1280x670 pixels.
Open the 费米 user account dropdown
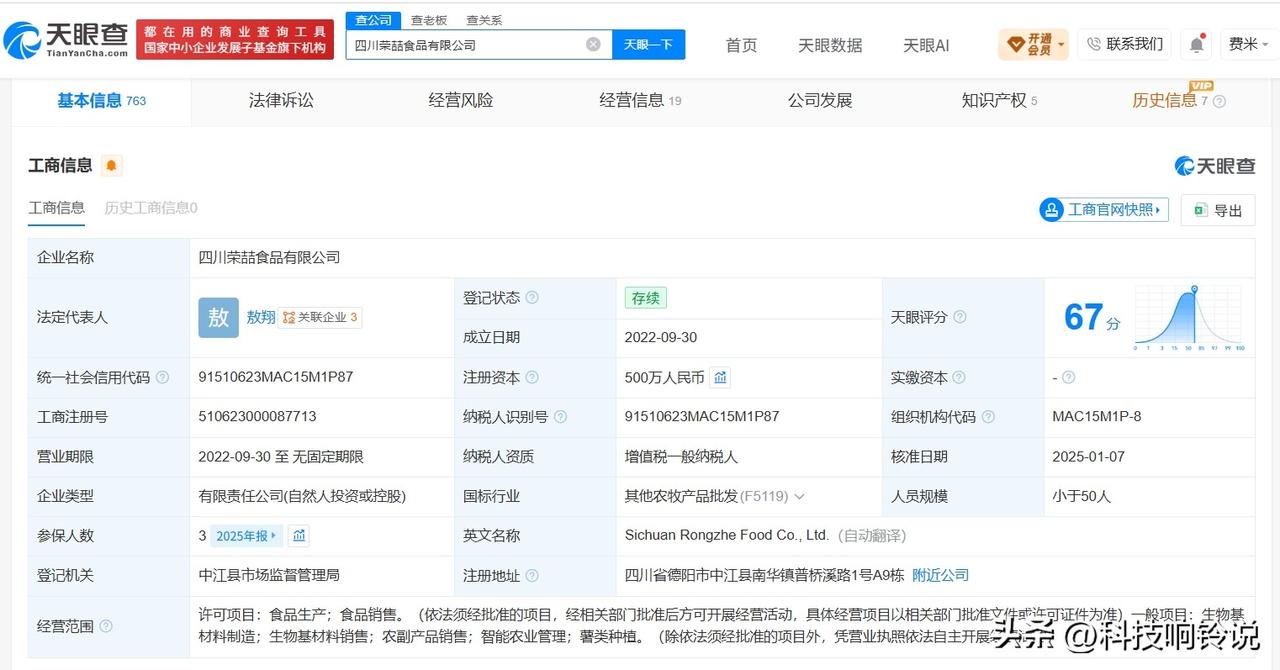(x=1249, y=44)
